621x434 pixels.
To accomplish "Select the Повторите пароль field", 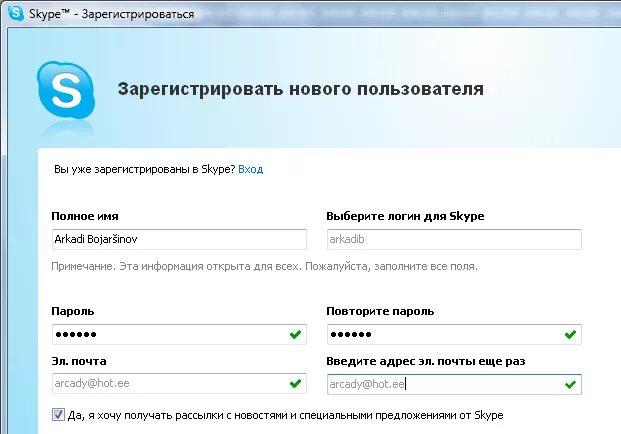I will (454, 334).
